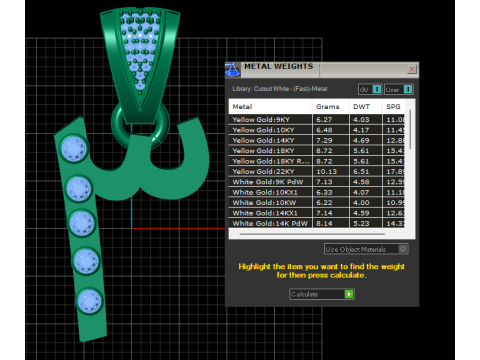The width and height of the screenshot is (480, 360).
Task: Toggle the User library switch
Action: (408, 89)
